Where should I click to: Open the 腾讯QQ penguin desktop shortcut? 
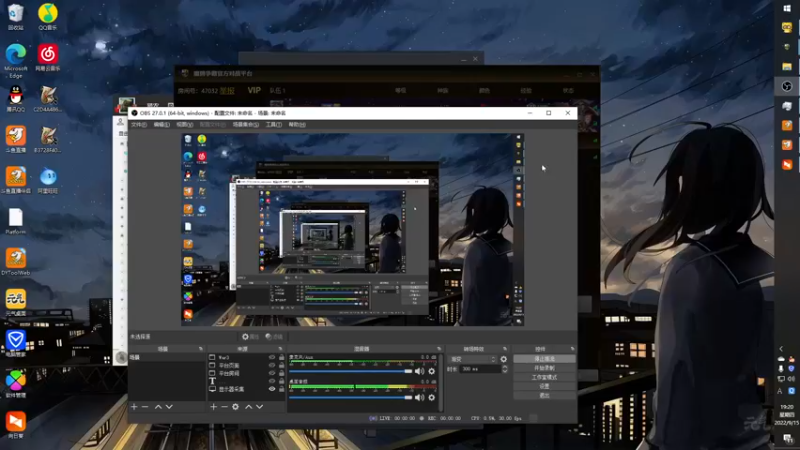(x=15, y=98)
